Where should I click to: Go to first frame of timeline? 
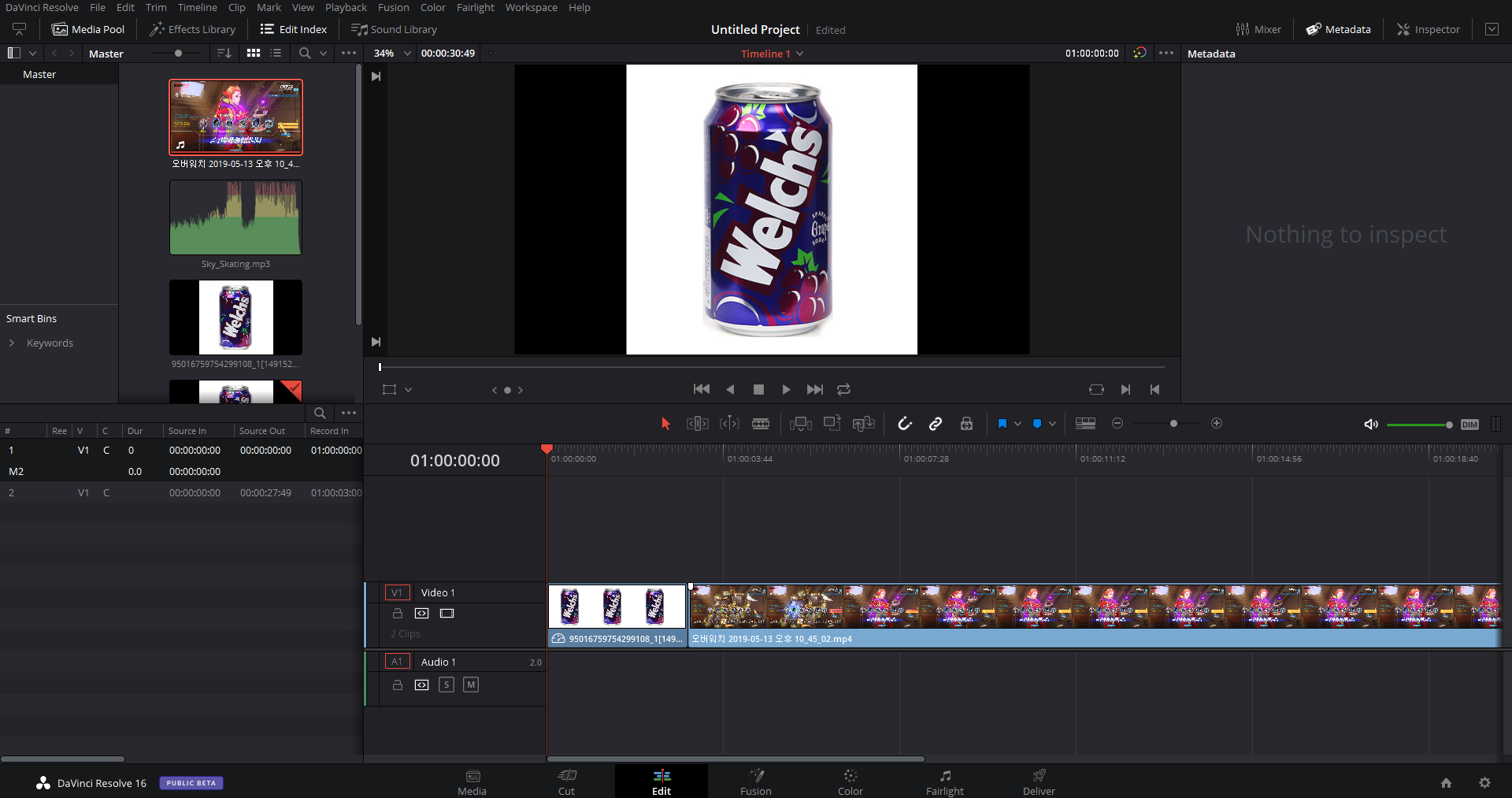point(702,389)
